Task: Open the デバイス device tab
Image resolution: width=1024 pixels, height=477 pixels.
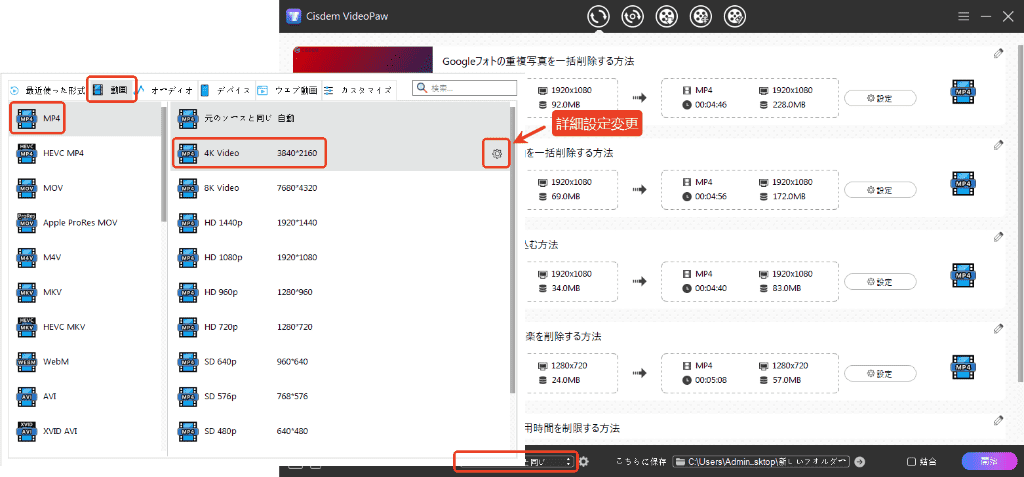Action: click(226, 89)
